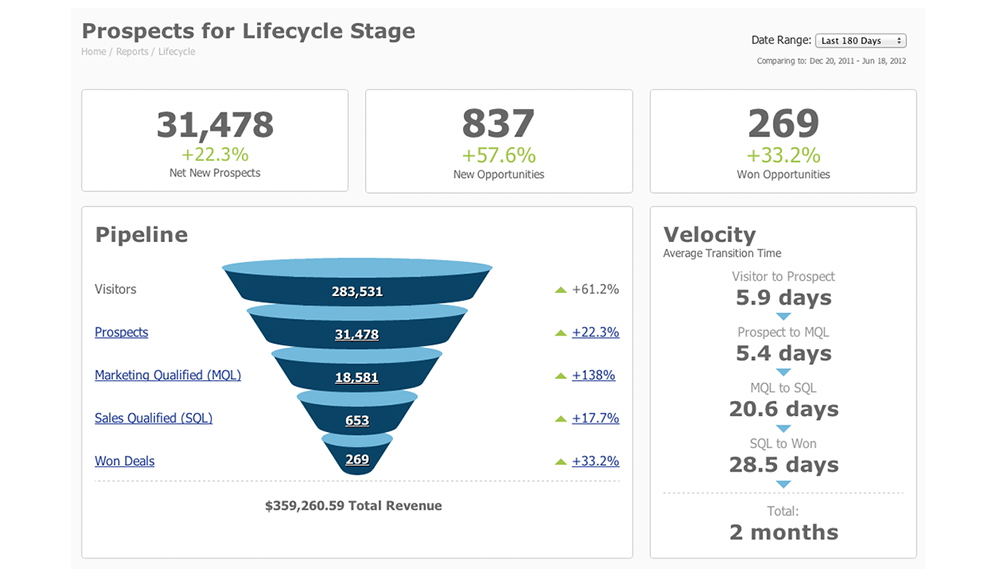Click the Won Deals link
The height and width of the screenshot is (580, 1000).
coord(124,461)
